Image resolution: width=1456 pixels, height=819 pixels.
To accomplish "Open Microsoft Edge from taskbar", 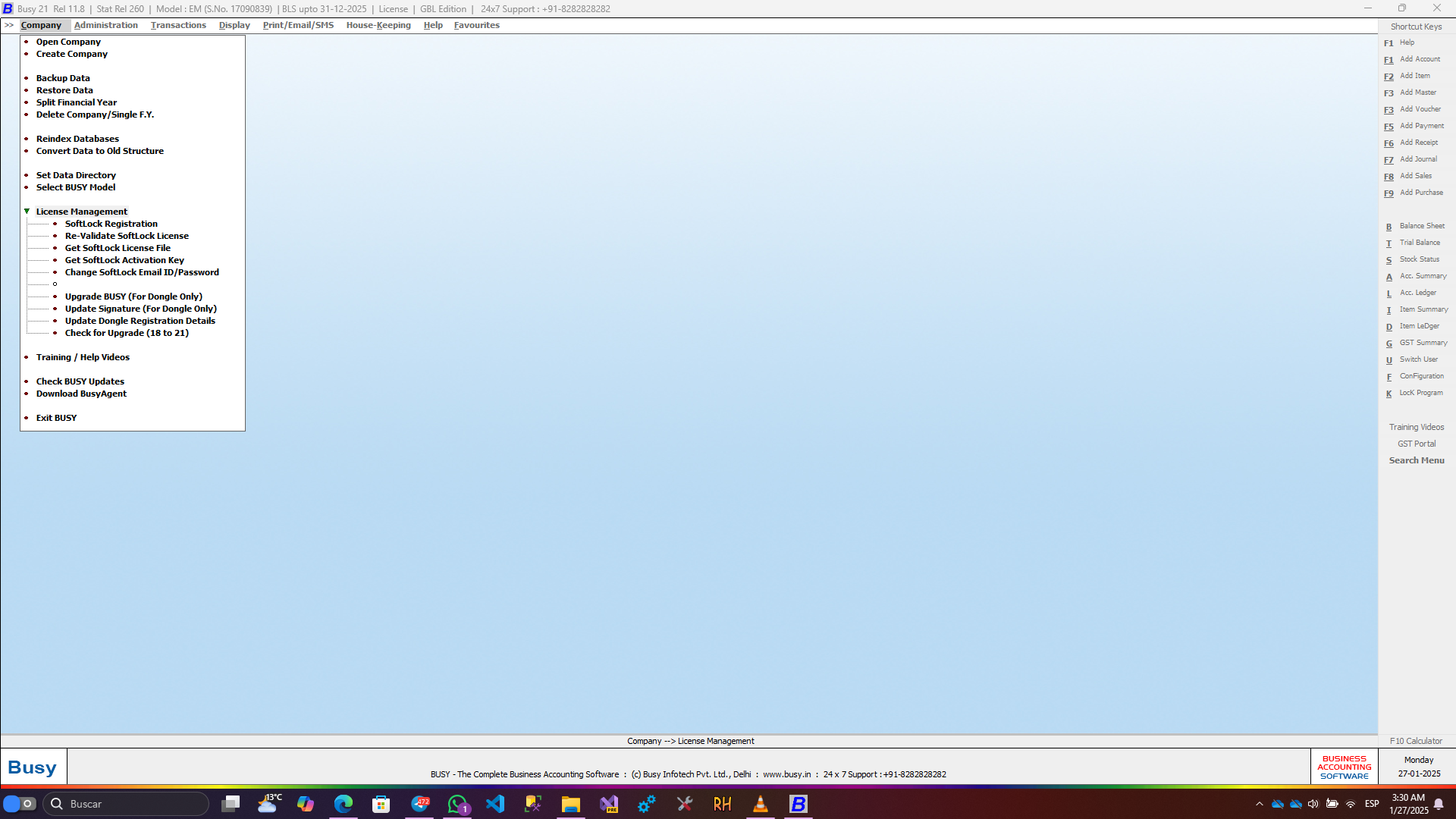I will 344,804.
